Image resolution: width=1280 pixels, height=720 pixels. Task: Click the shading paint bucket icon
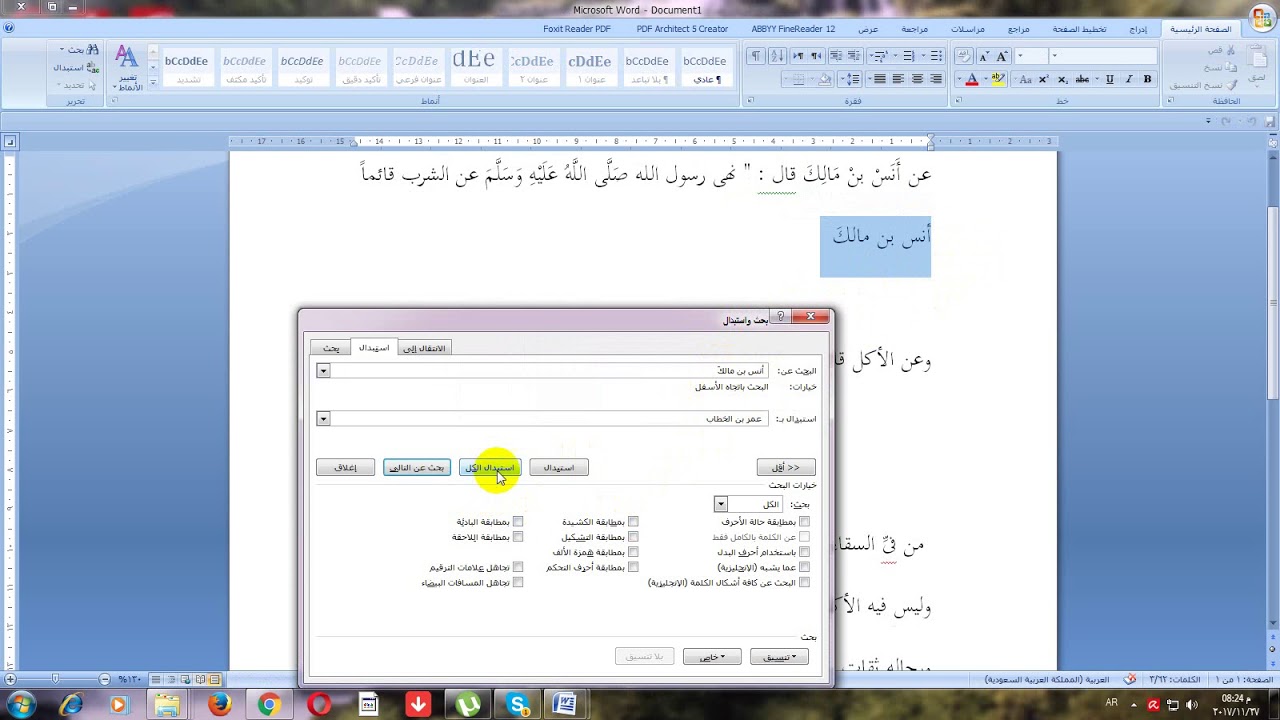pyautogui.click(x=825, y=79)
